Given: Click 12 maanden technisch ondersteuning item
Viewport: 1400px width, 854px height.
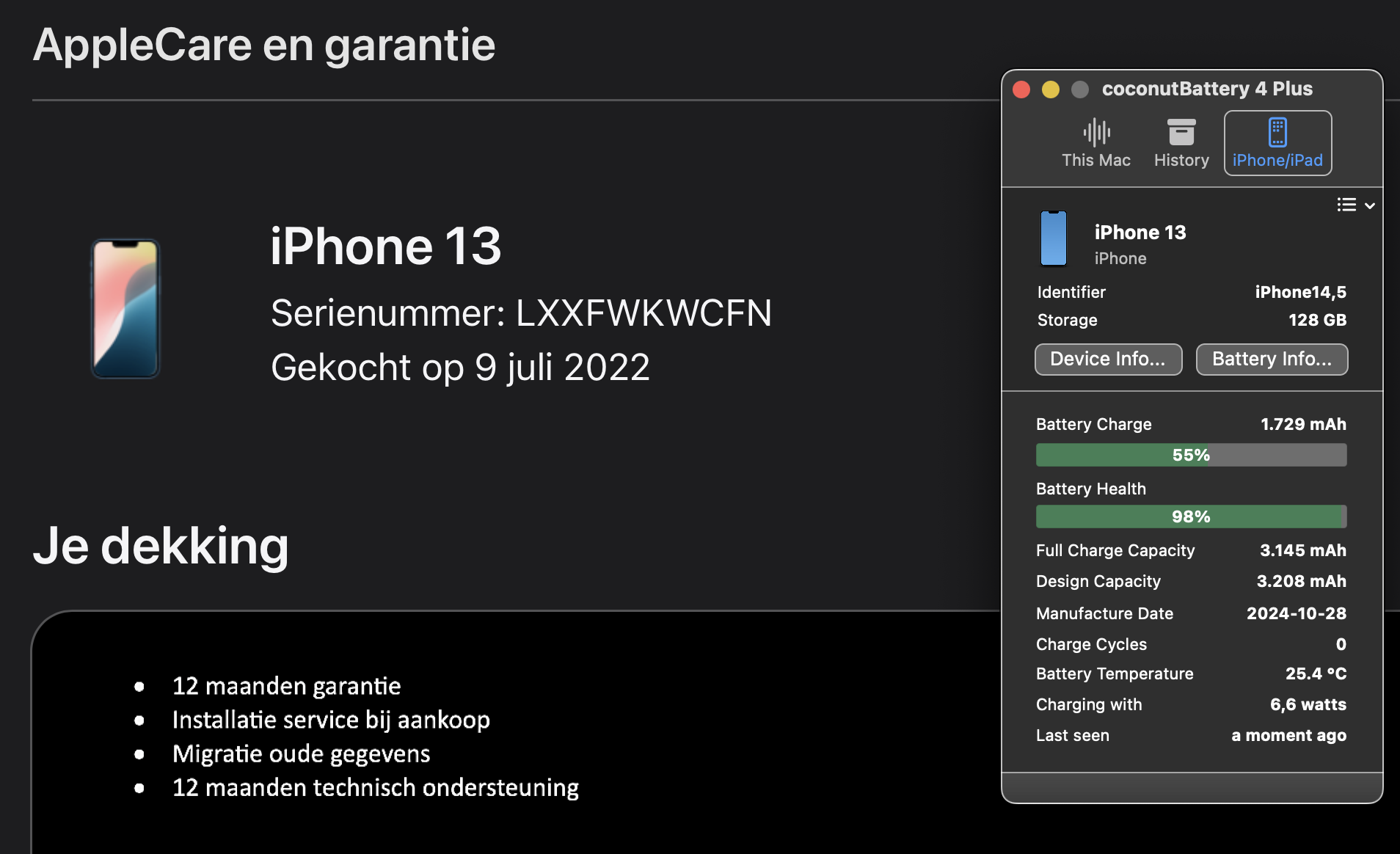Looking at the screenshot, I should pos(375,787).
